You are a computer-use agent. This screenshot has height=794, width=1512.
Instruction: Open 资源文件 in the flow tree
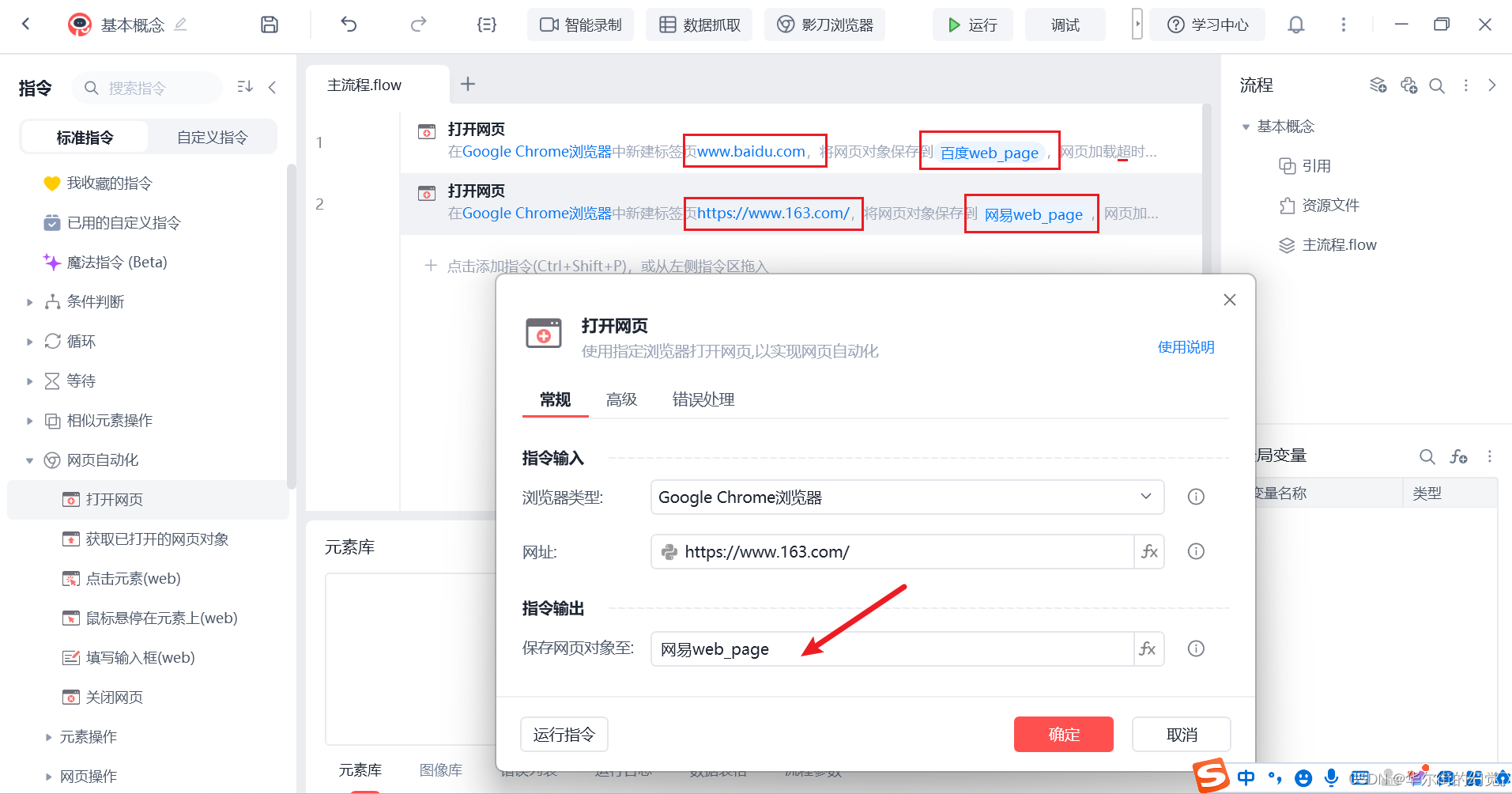[1320, 206]
